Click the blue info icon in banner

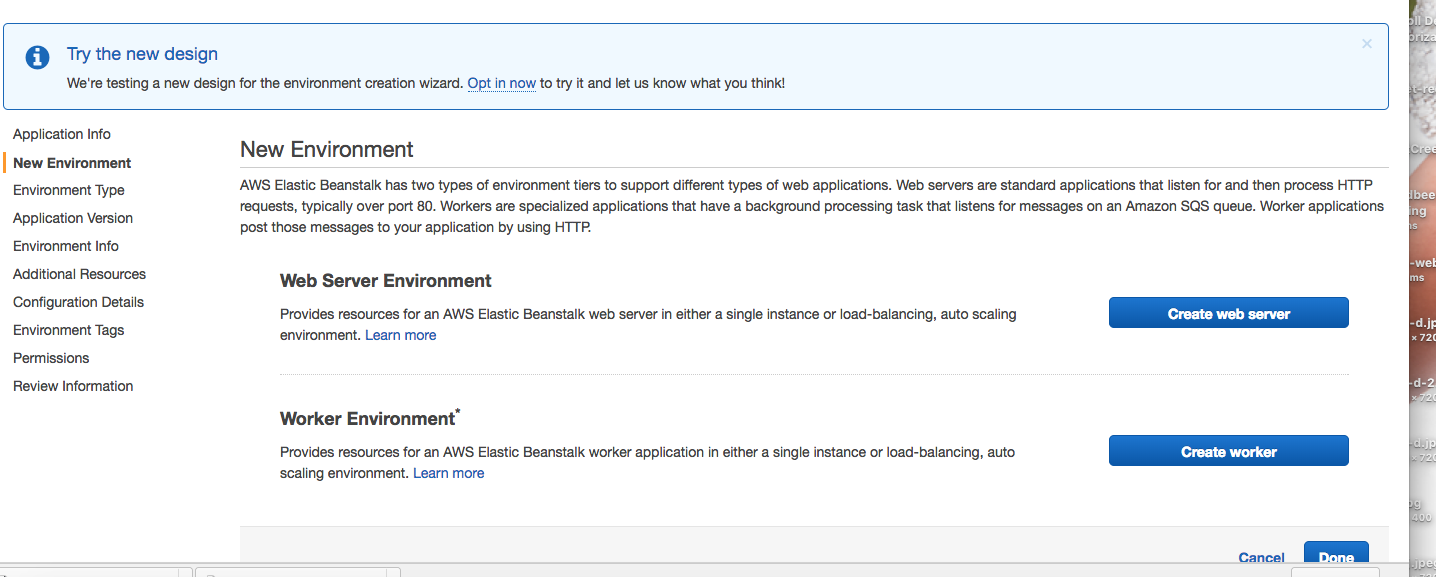[38, 57]
